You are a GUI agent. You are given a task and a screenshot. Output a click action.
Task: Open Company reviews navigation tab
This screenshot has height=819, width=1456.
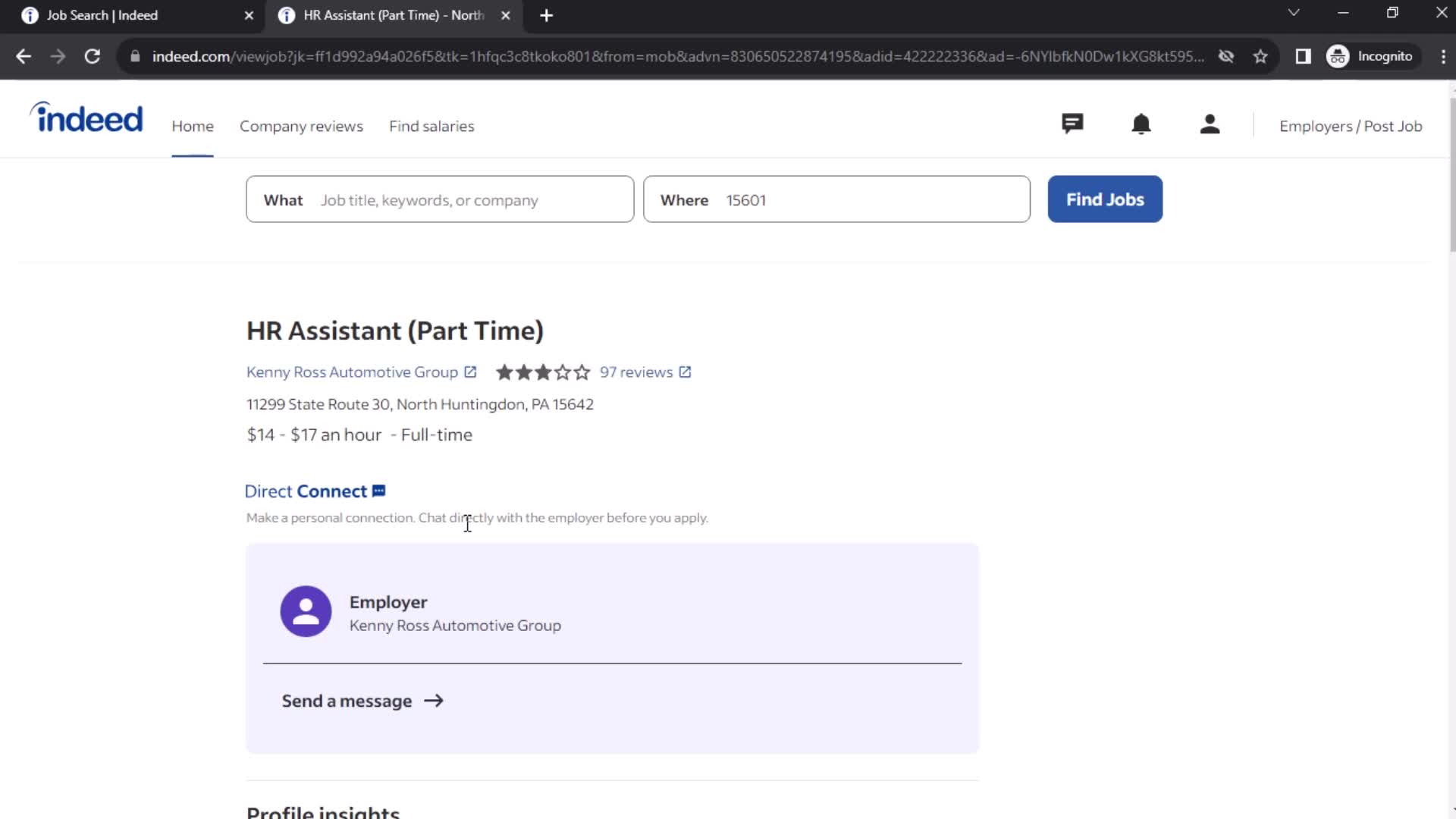pos(301,125)
